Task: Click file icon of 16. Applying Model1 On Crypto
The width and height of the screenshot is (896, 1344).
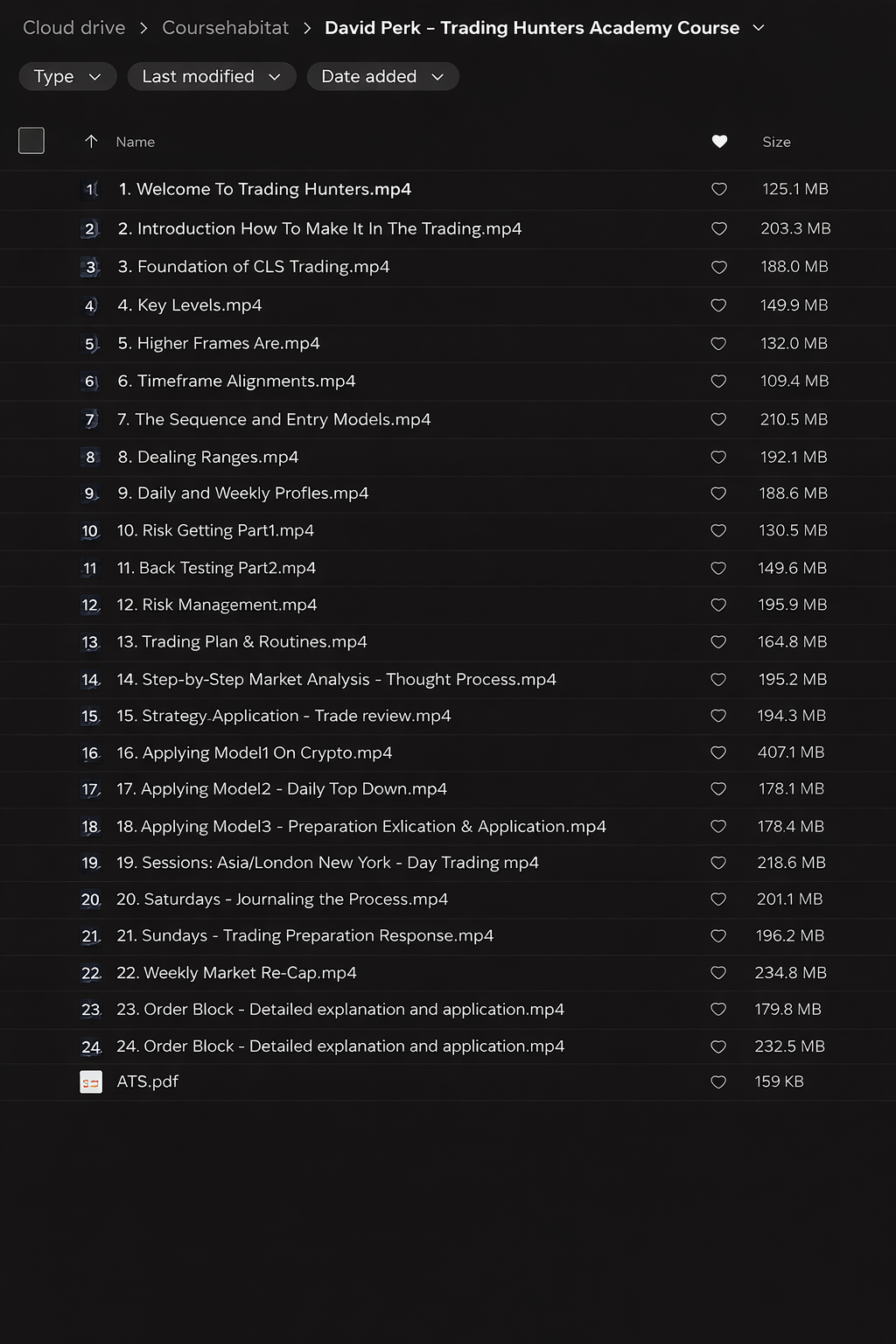Action: tap(90, 753)
